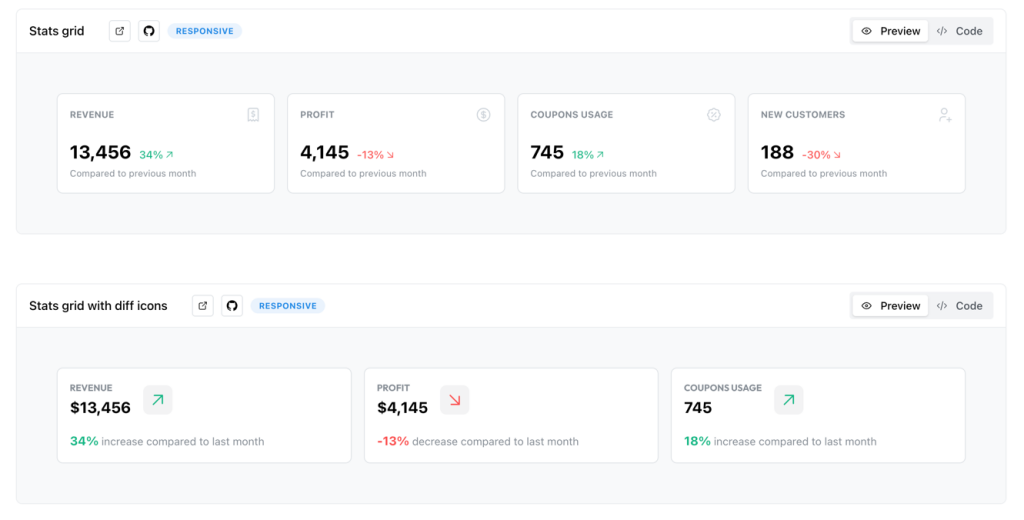This screenshot has width=1024, height=520.
Task: Click Responsive badge on diff icons section
Action: 288,306
